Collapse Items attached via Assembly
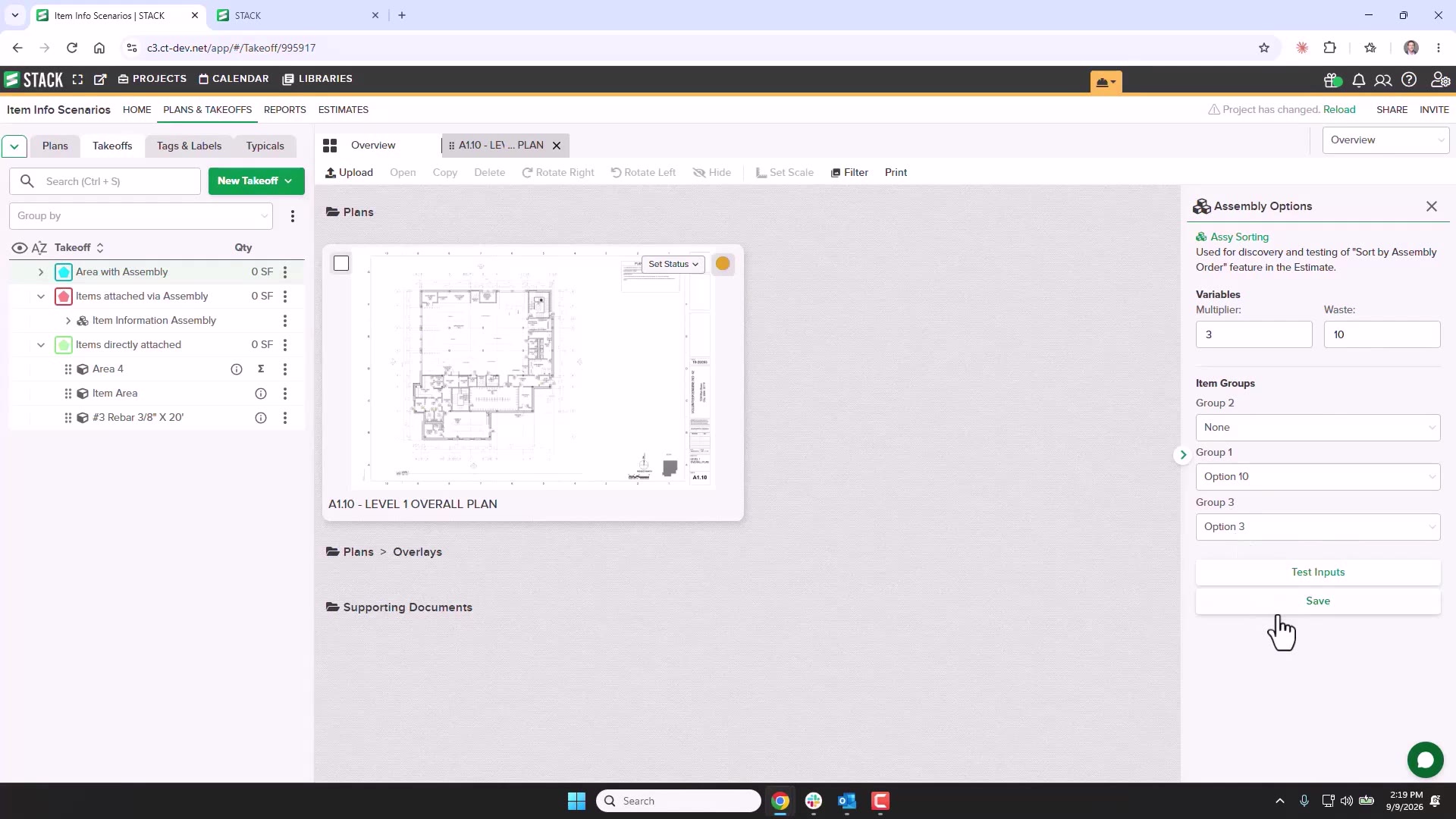The width and height of the screenshot is (1456, 819). [x=41, y=297]
